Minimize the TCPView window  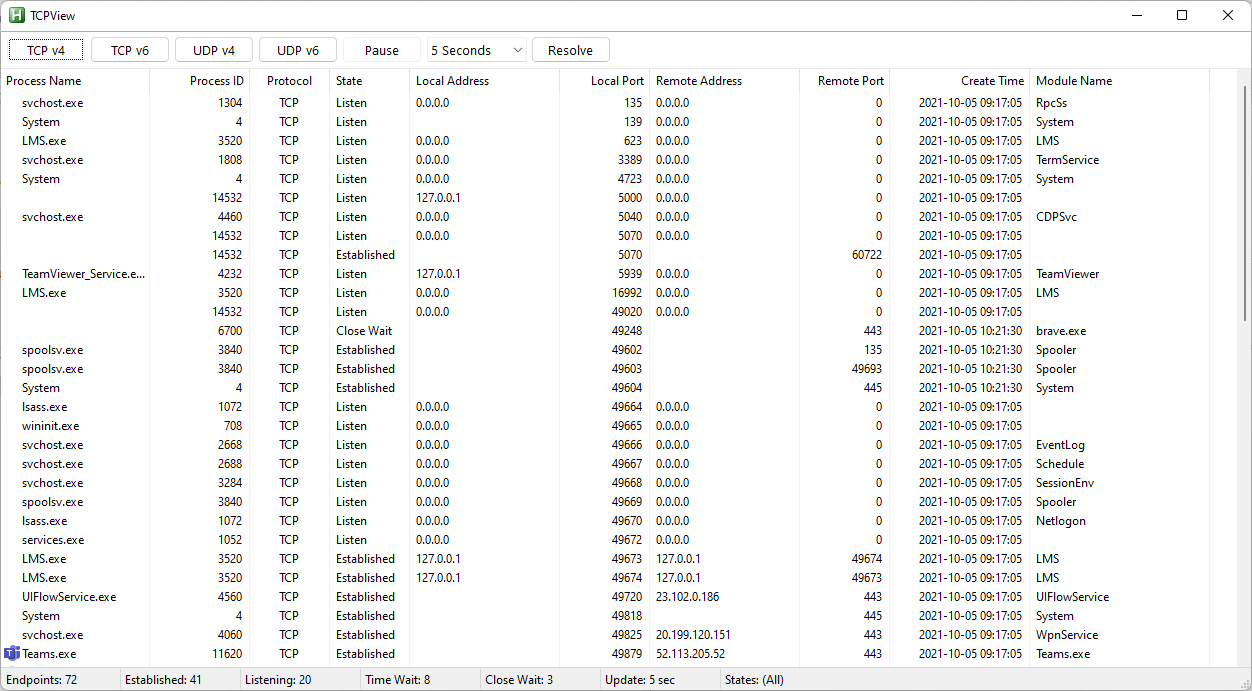pos(1137,15)
